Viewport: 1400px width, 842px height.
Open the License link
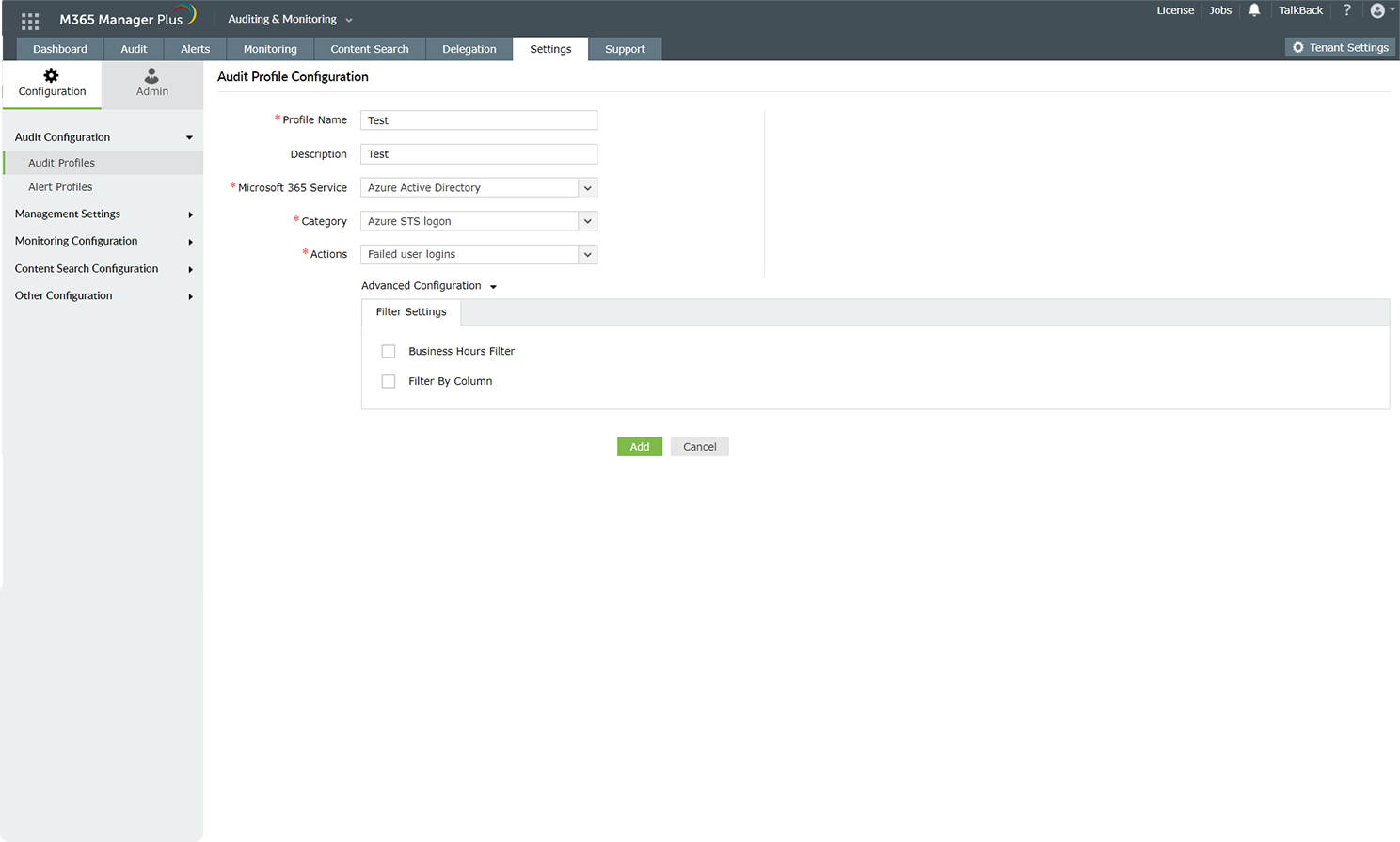[1175, 10]
